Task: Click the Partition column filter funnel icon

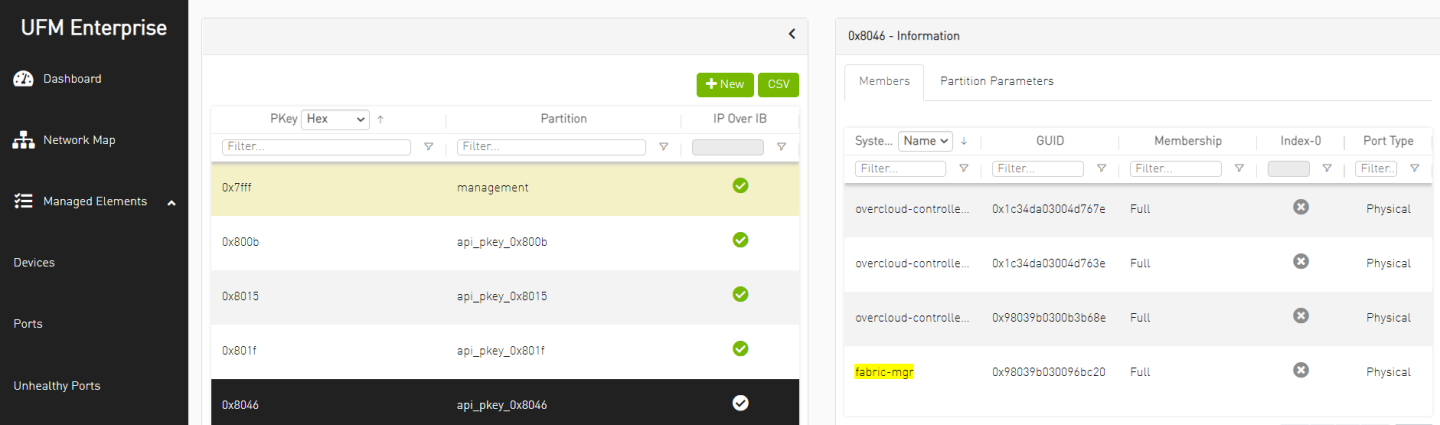Action: click(663, 147)
